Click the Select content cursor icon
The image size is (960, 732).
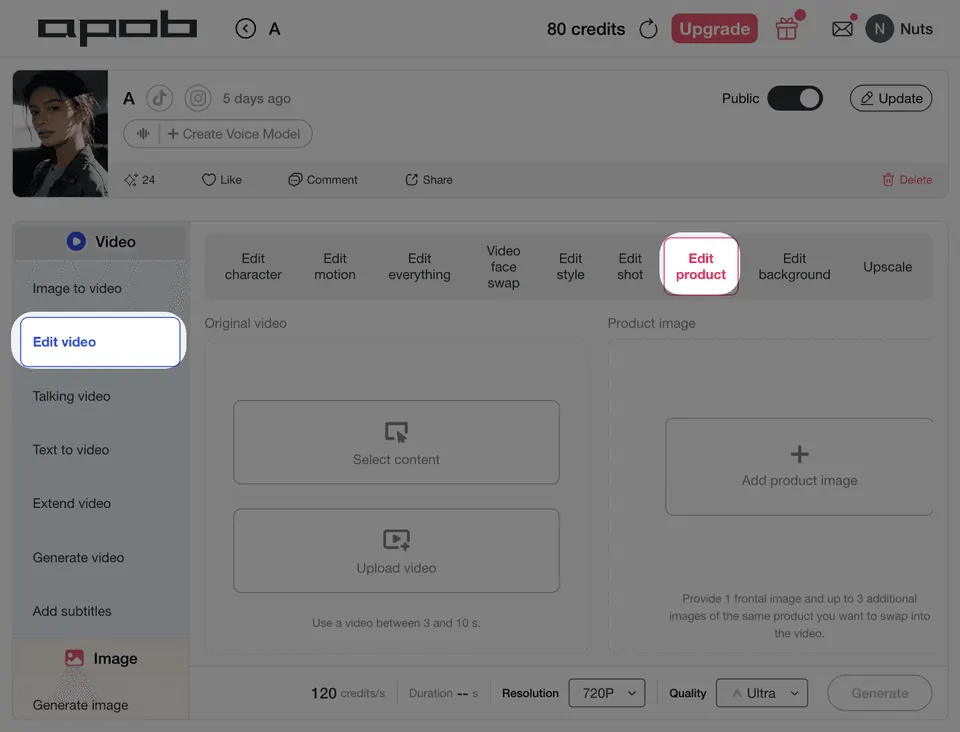396,432
